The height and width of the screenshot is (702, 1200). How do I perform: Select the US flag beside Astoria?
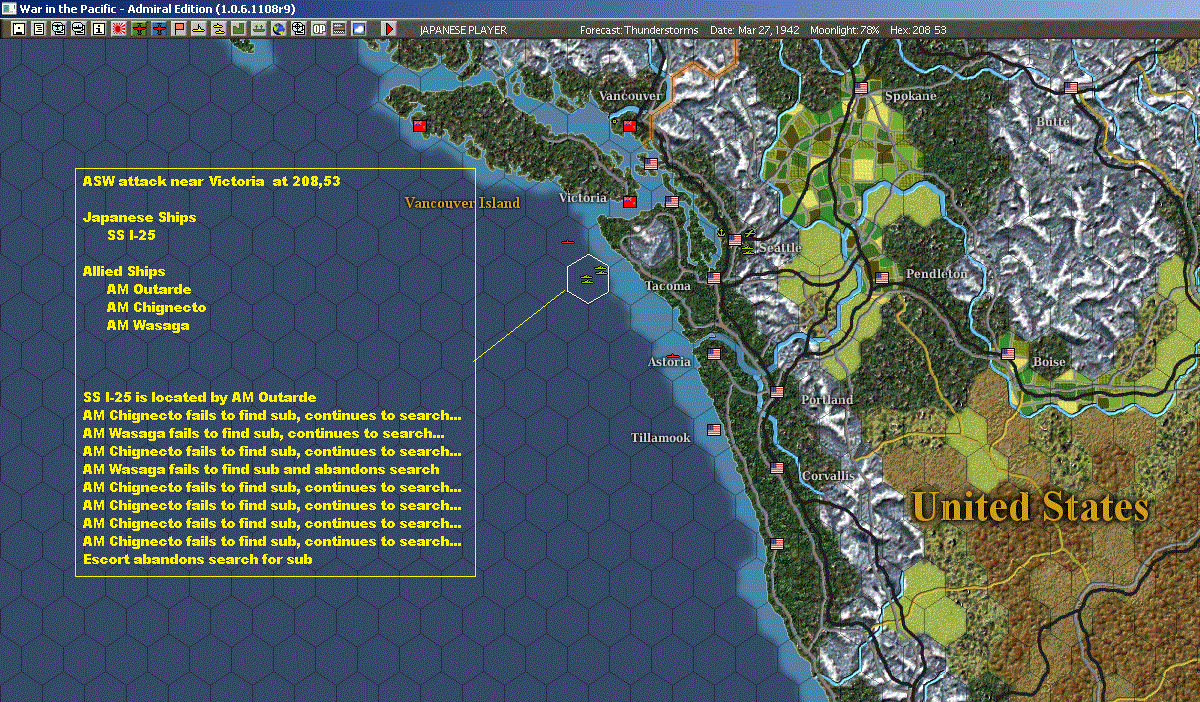click(x=714, y=354)
